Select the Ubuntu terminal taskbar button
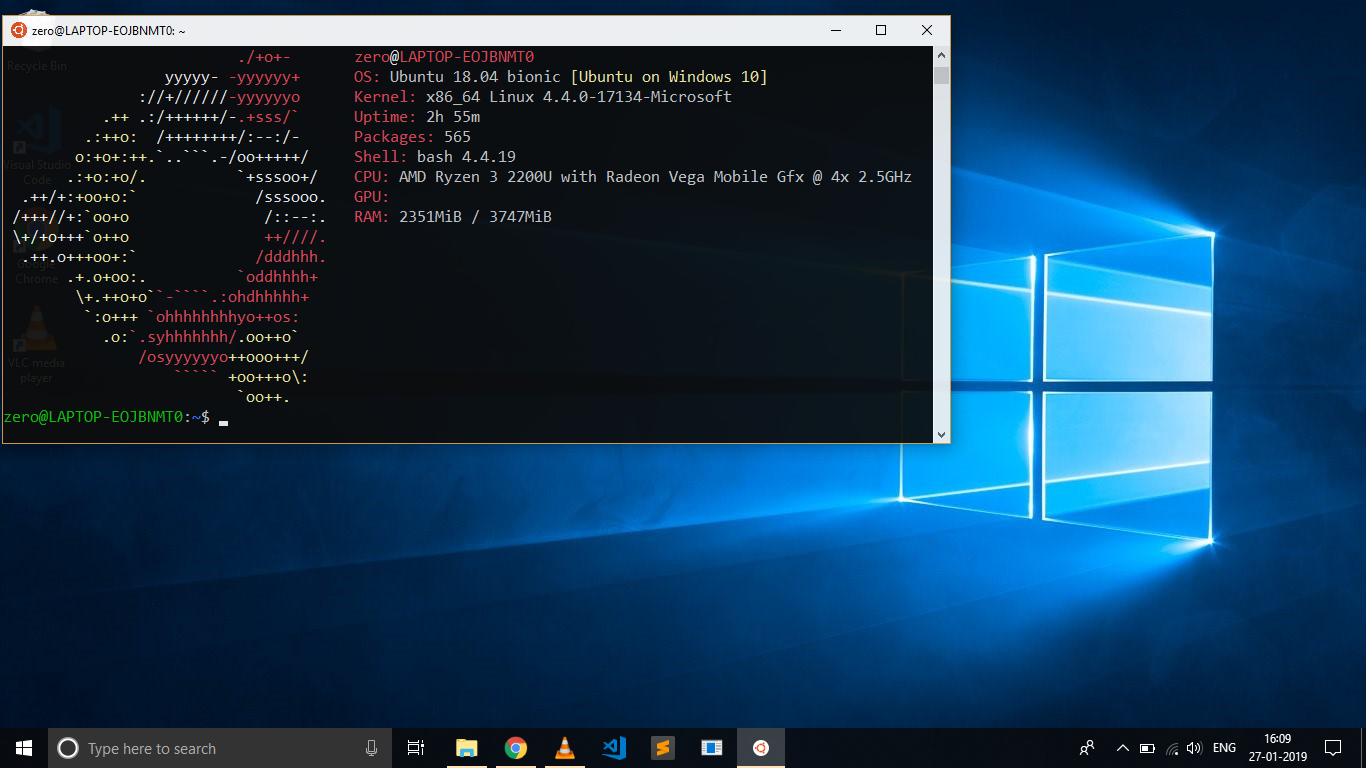This screenshot has width=1366, height=768. [x=761, y=748]
